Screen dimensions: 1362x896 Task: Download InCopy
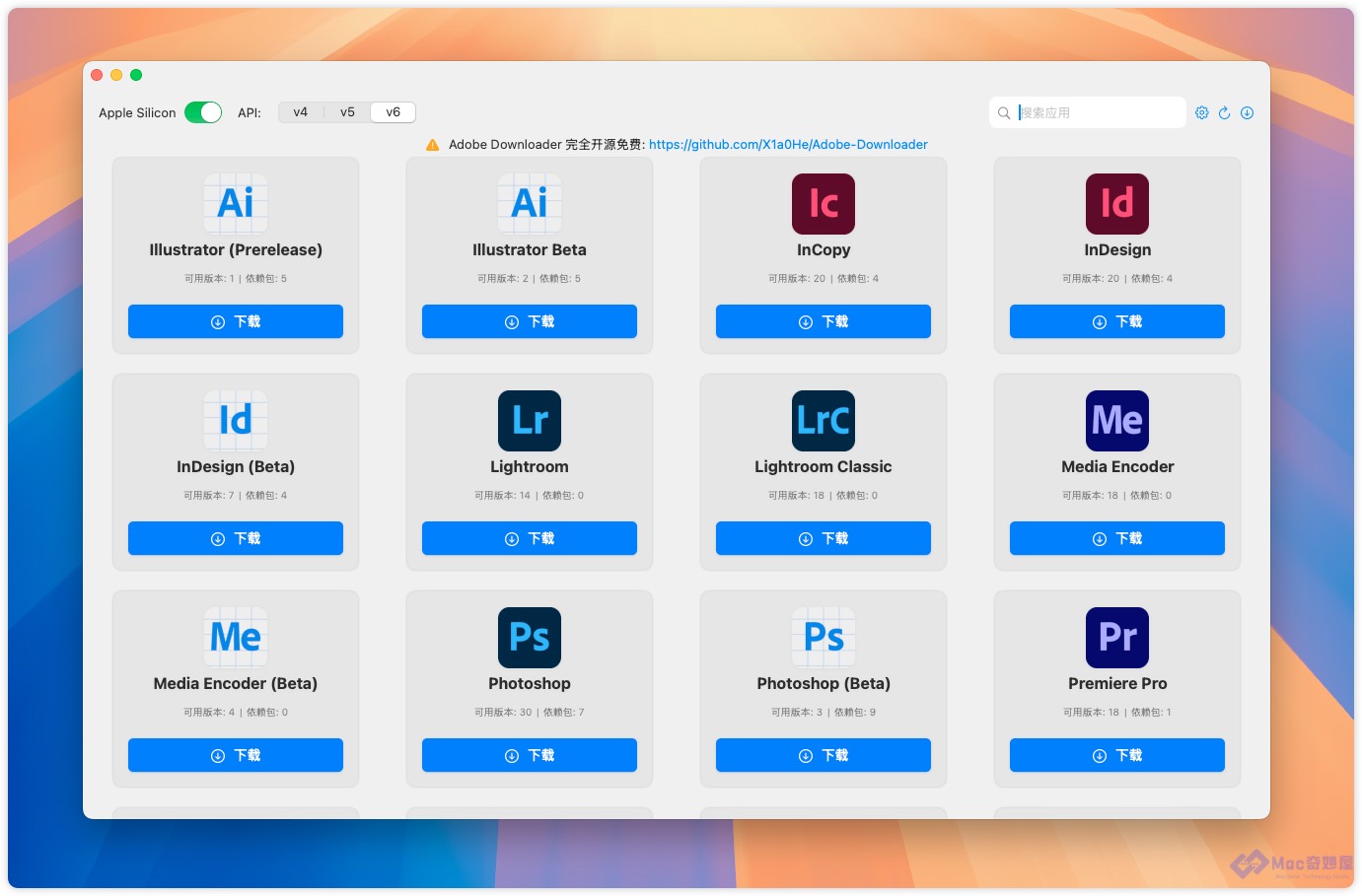(824, 321)
